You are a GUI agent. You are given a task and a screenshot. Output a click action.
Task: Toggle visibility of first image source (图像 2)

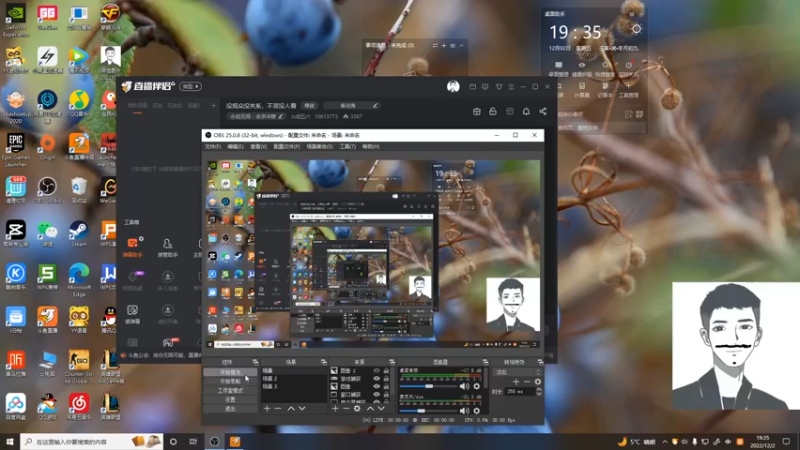coord(377,371)
